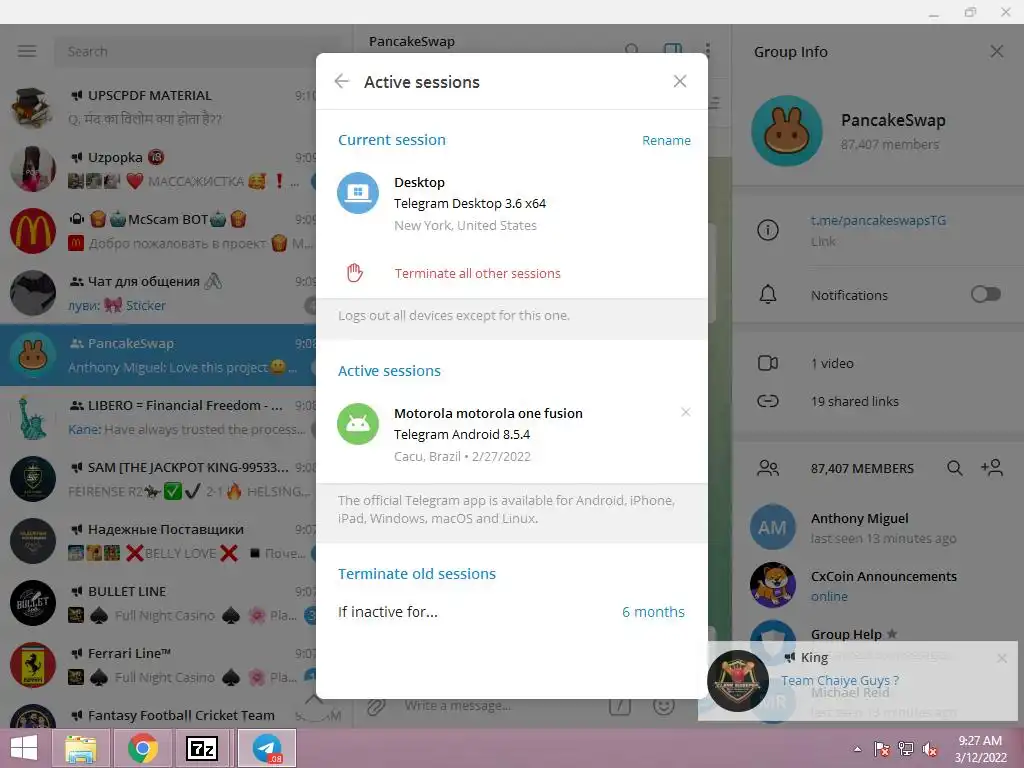Click Terminate all other sessions

tap(477, 273)
